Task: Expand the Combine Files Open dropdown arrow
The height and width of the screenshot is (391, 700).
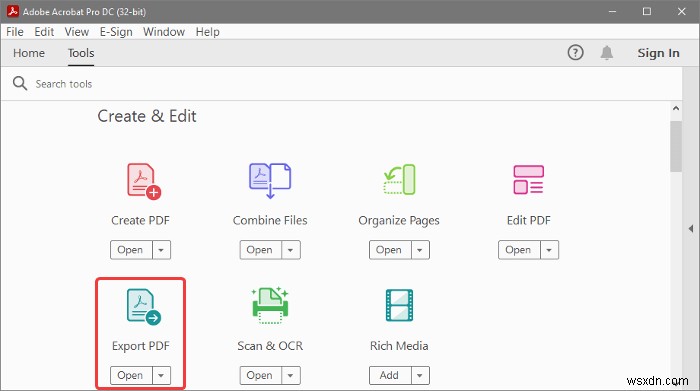Action: 291,250
